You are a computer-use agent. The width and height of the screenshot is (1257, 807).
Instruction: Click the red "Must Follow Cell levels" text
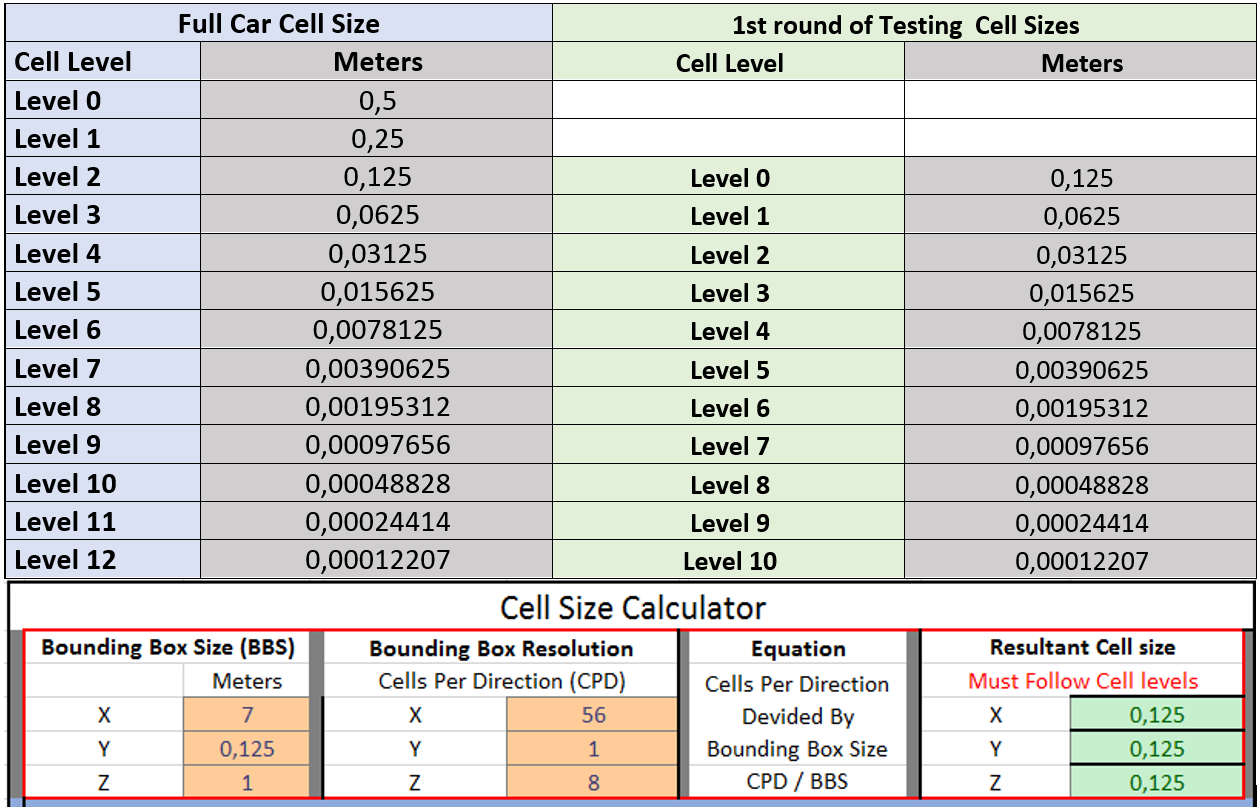pyautogui.click(x=1082, y=682)
